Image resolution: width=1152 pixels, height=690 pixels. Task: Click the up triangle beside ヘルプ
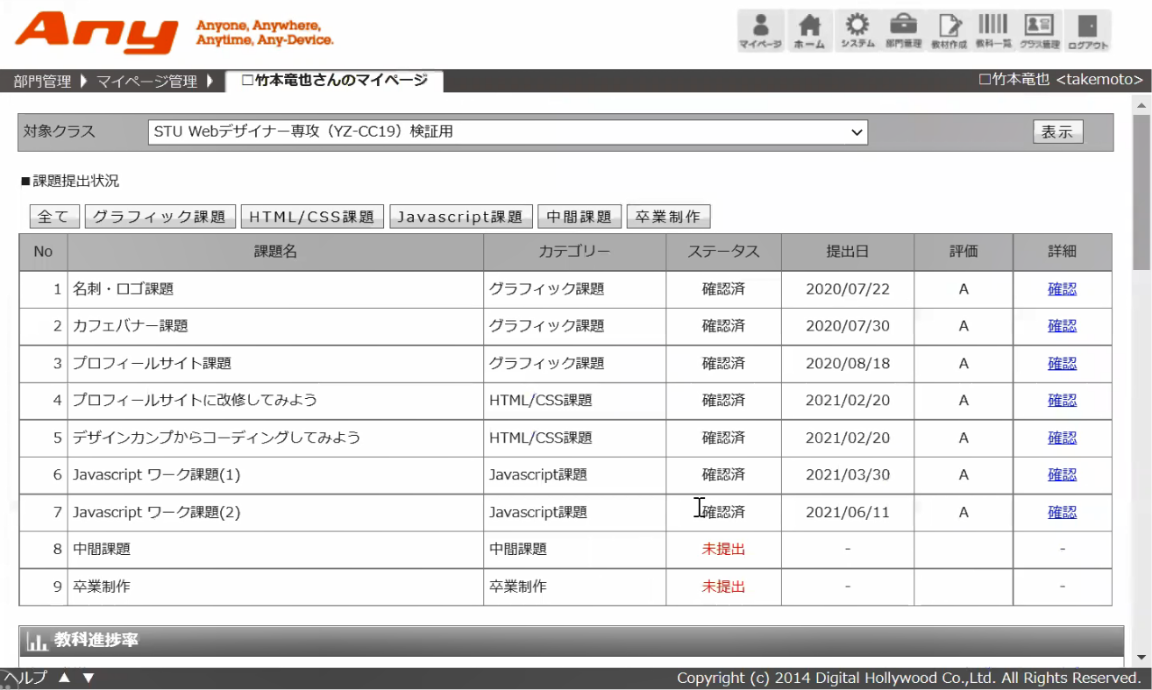pos(64,678)
